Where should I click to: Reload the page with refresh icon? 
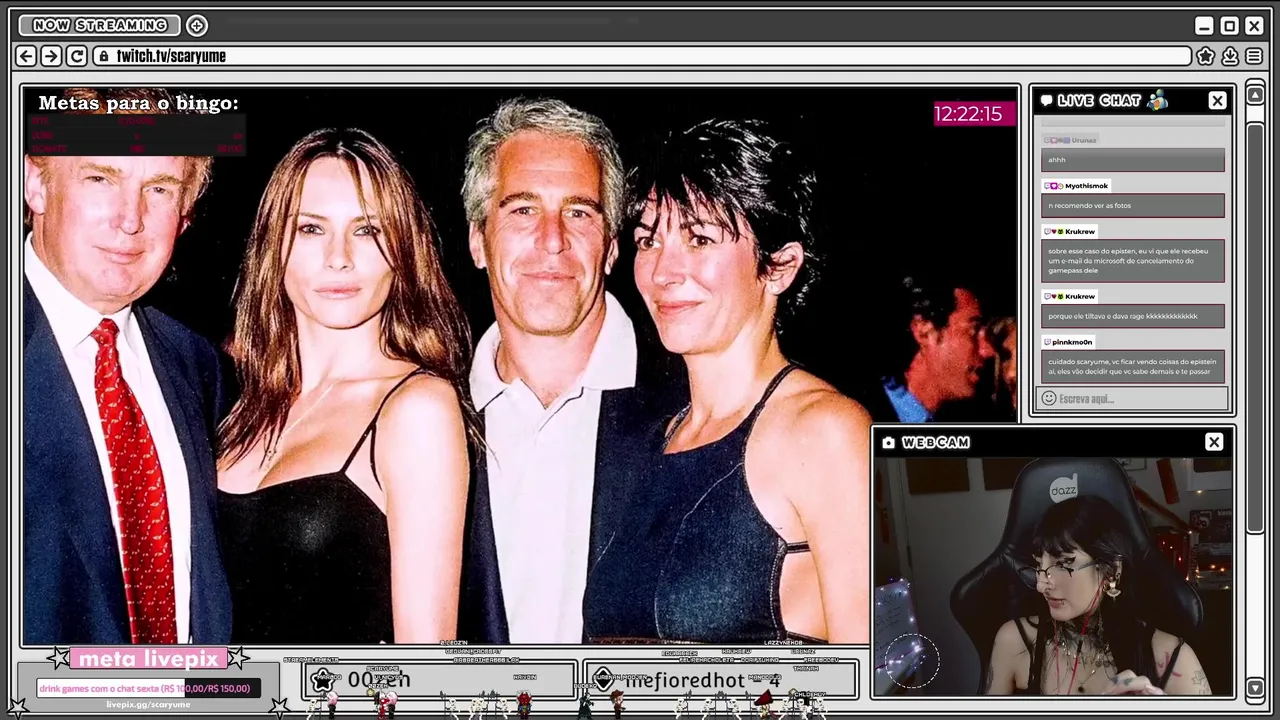click(76, 56)
